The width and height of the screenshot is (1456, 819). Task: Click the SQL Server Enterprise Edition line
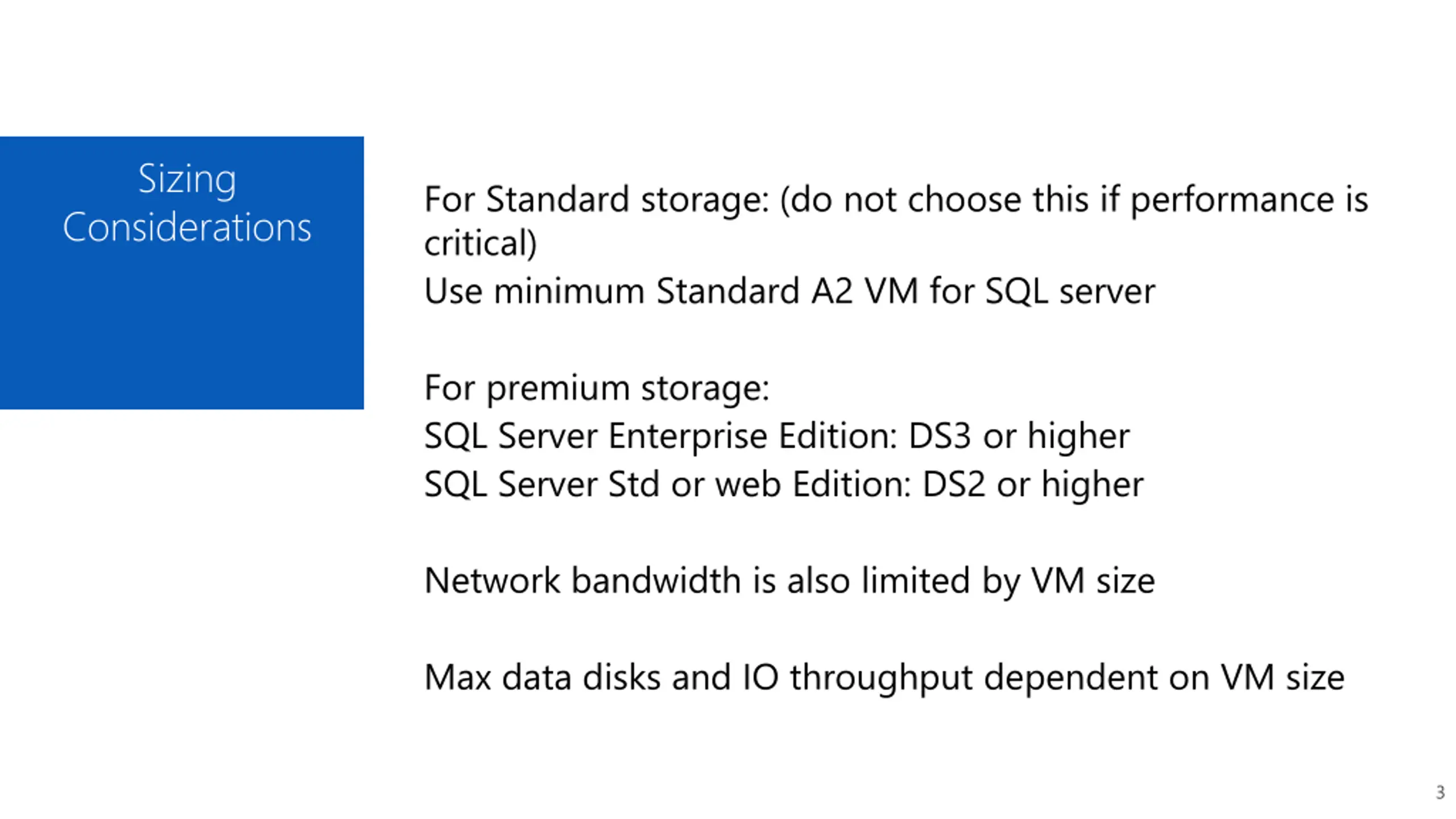[777, 437]
